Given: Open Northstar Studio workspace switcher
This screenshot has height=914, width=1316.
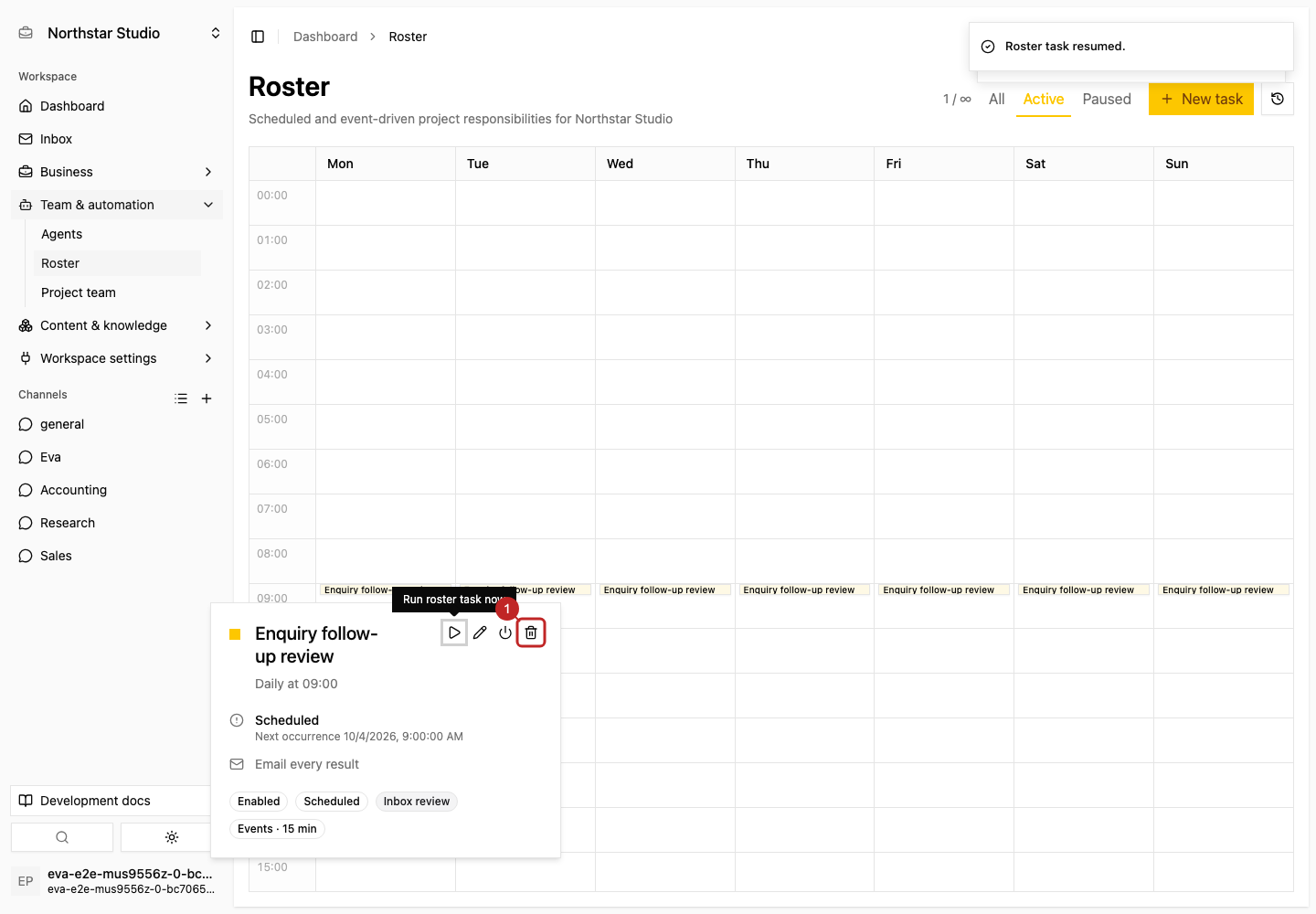Looking at the screenshot, I should tap(119, 33).
